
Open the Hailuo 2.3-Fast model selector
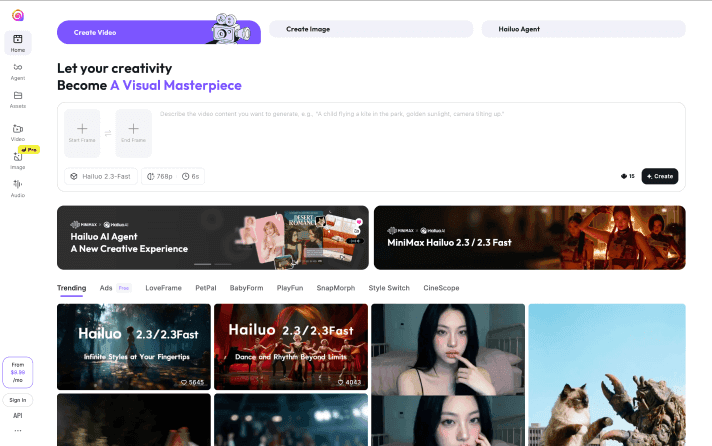pos(101,176)
